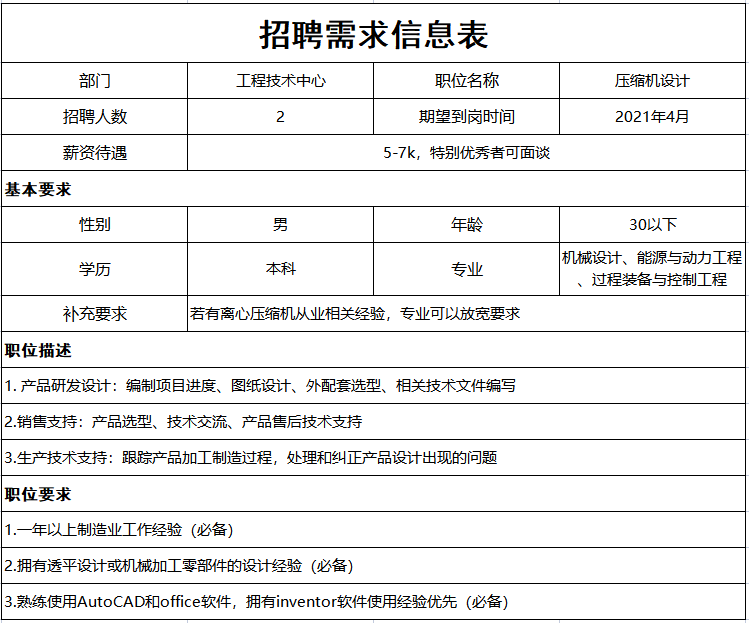
Task: Select the 工程技术中心 cell
Action: tap(280, 81)
